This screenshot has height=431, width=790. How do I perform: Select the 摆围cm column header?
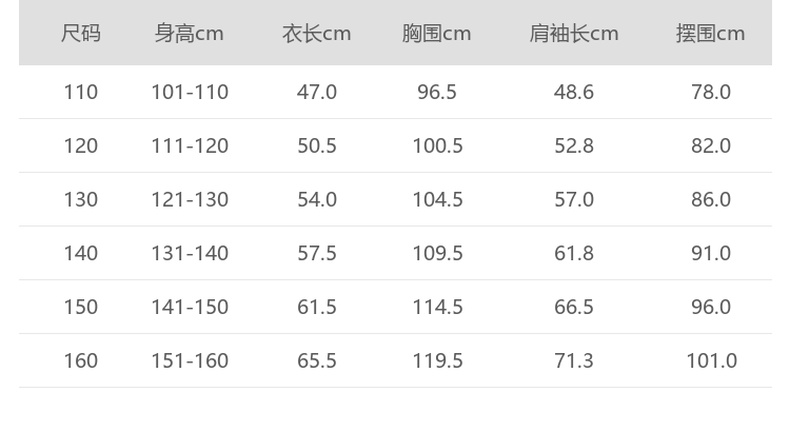[710, 34]
